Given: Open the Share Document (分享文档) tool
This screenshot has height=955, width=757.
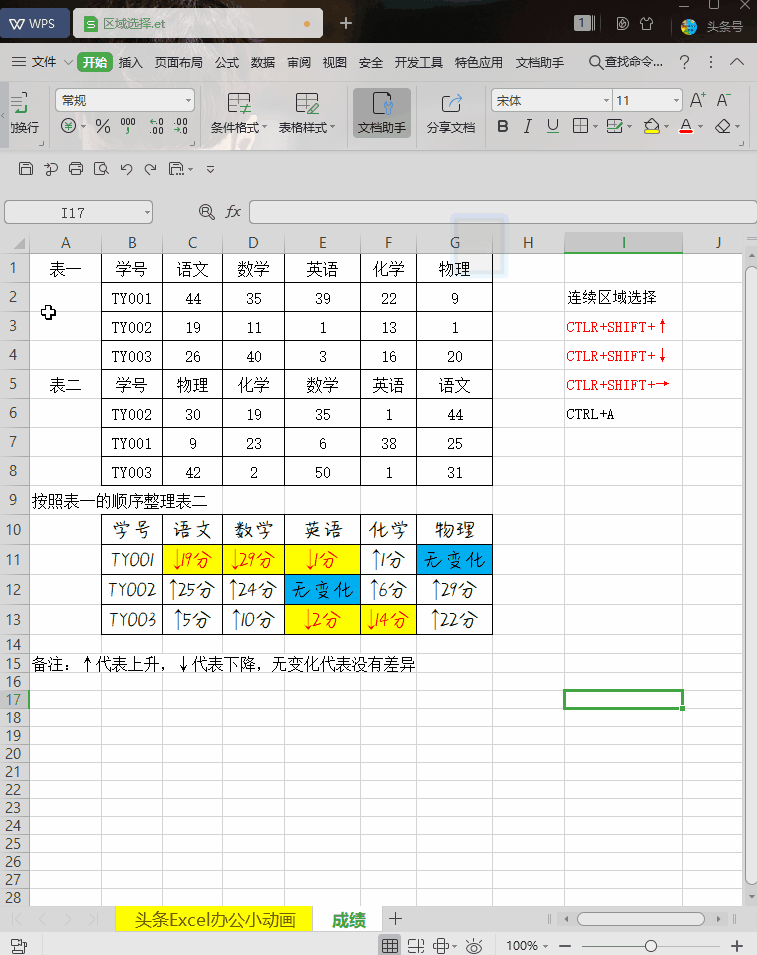Looking at the screenshot, I should click(x=451, y=113).
